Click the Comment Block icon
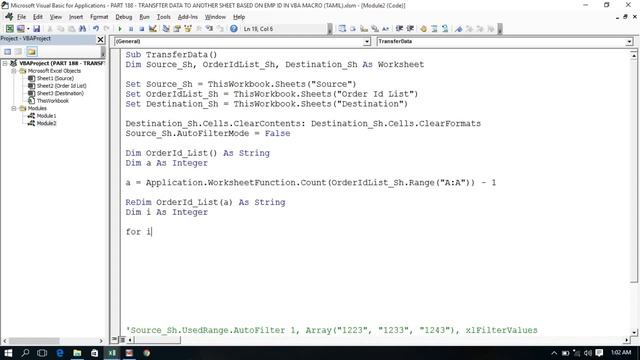The height and width of the screenshot is (360, 640). (x=434, y=29)
